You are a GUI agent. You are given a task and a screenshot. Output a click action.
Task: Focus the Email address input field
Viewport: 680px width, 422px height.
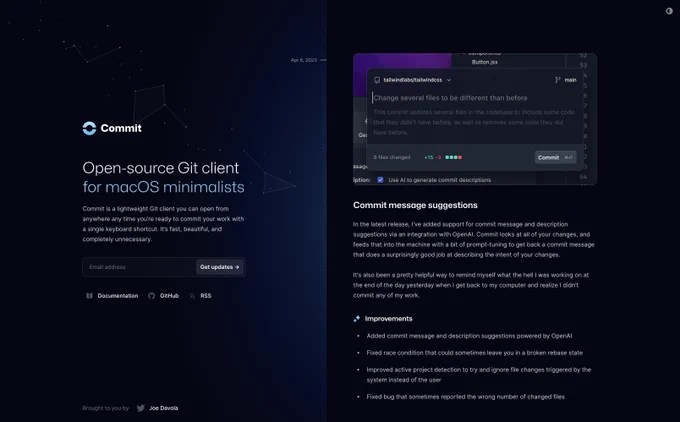139,267
